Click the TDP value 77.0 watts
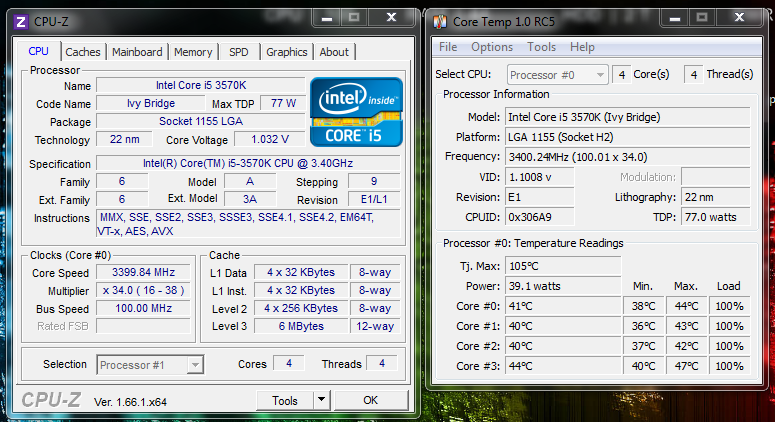775x422 pixels. [716, 217]
